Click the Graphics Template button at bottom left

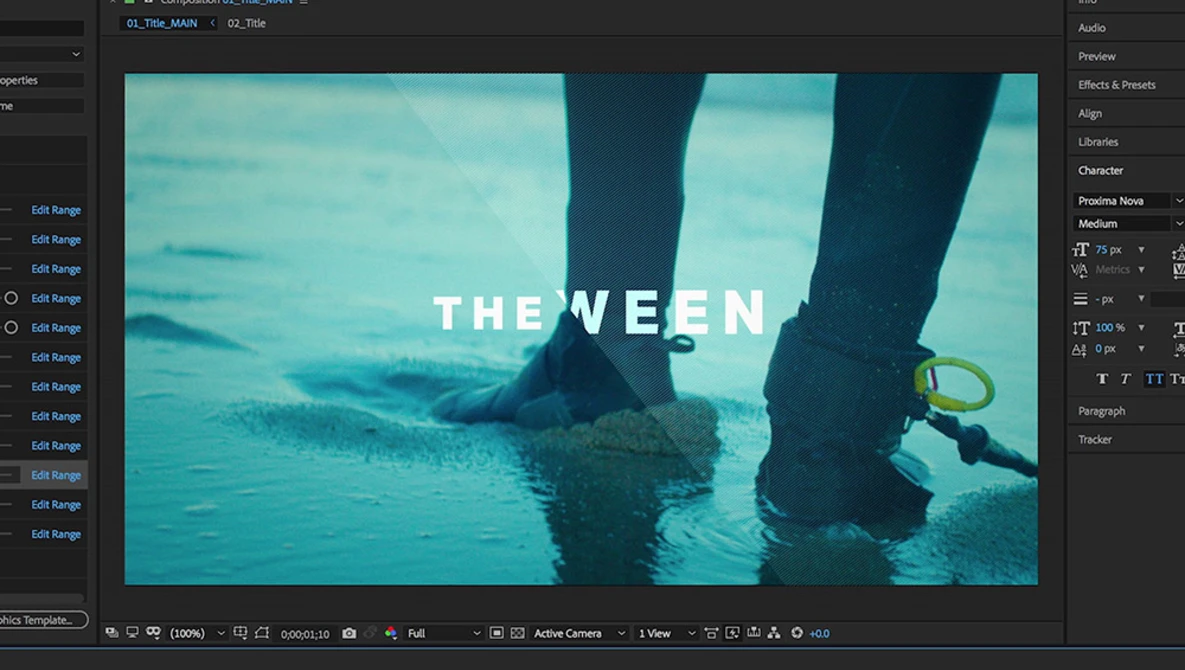[x=43, y=620]
